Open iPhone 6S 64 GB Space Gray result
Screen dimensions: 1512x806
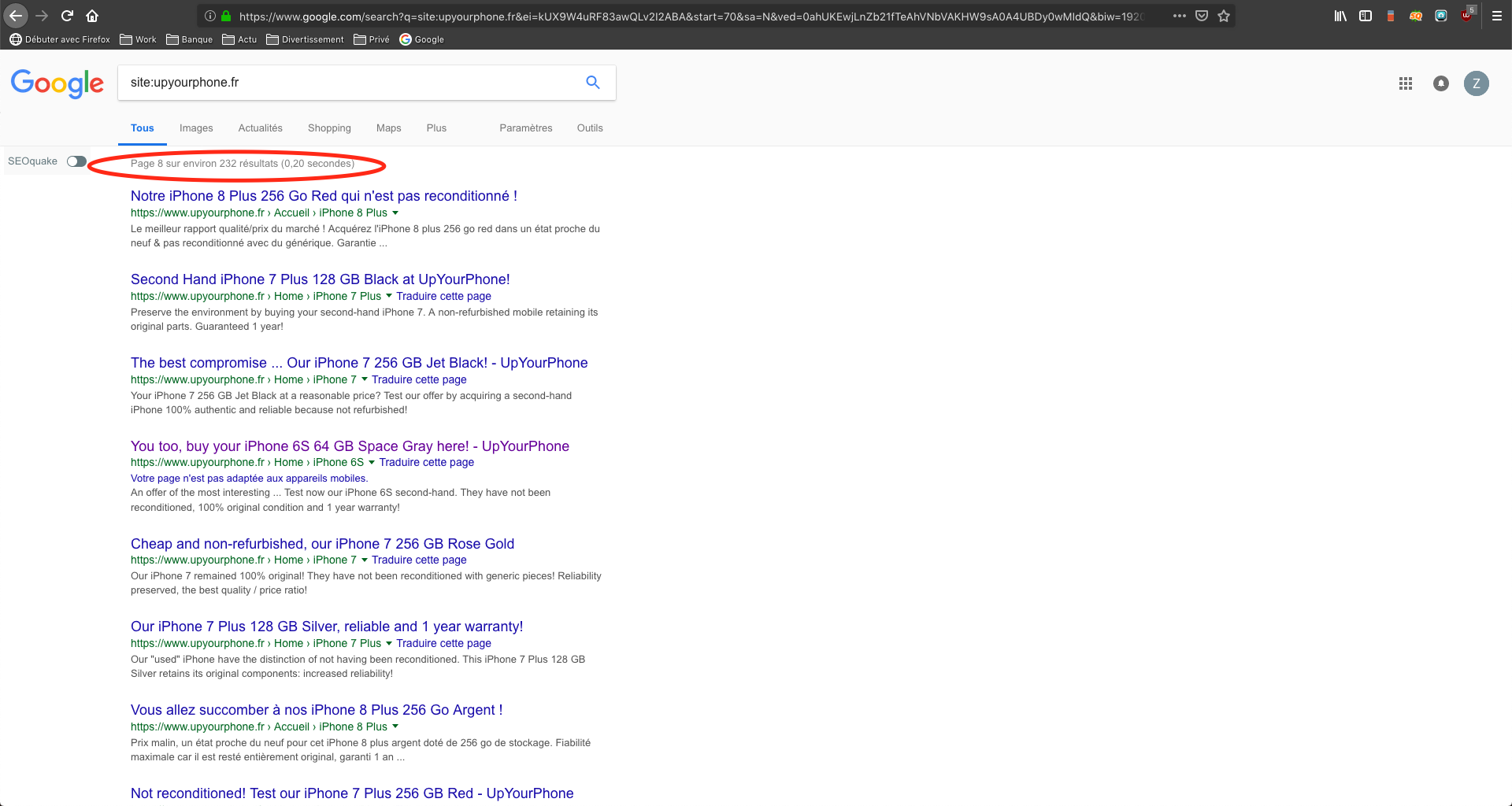(x=350, y=446)
